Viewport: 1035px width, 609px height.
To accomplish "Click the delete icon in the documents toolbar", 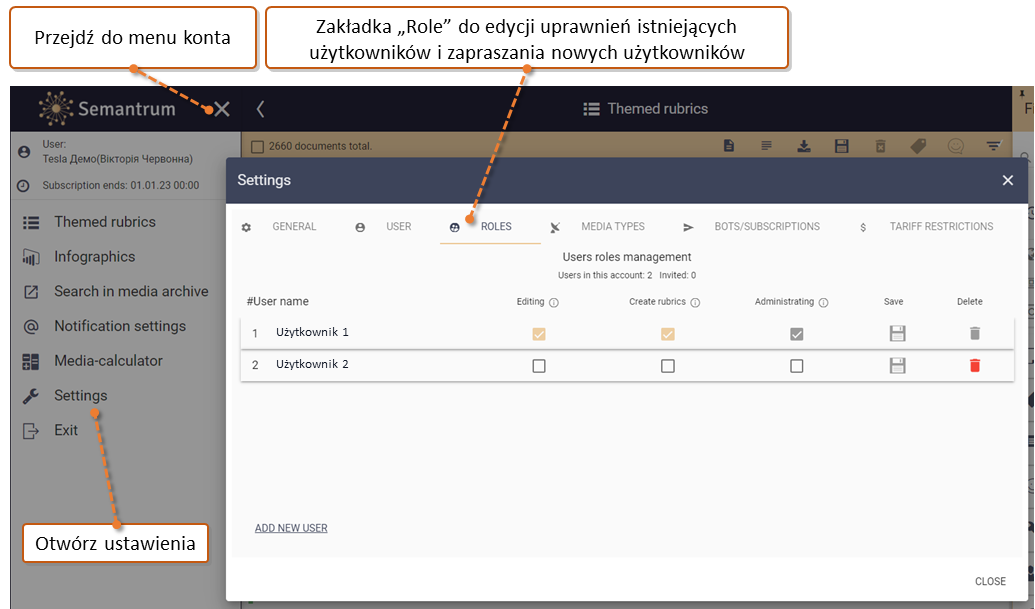I will pos(880,146).
